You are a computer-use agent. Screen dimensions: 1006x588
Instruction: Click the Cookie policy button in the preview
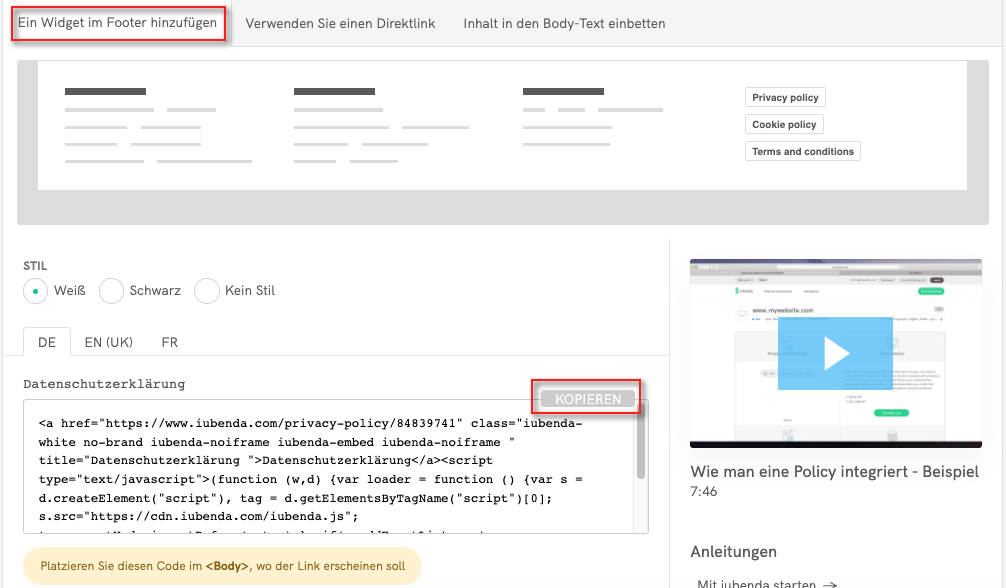pyautogui.click(x=785, y=124)
